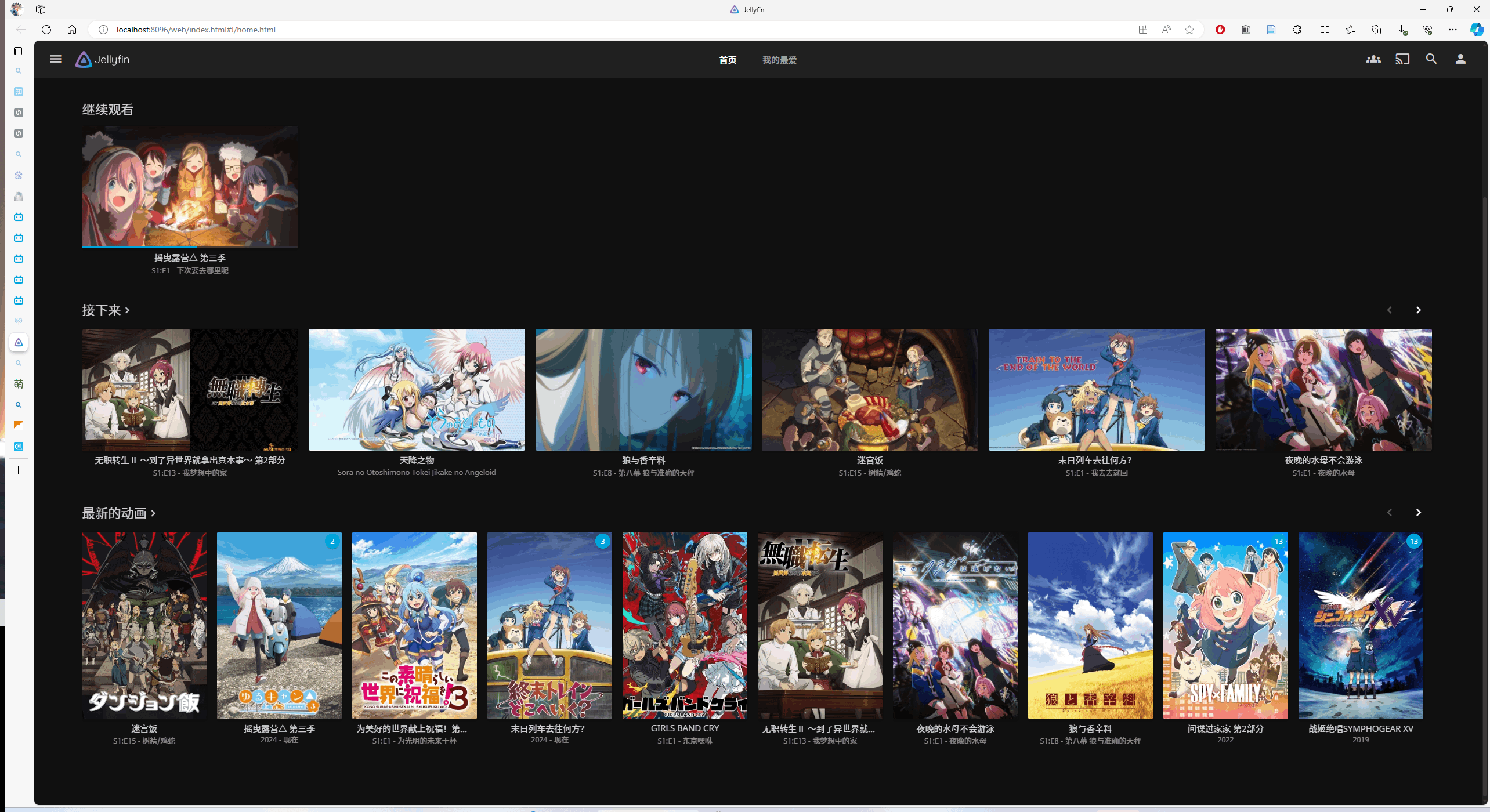Viewport: 1490px width, 812px height.
Task: Add this page to browser favorites star
Action: [x=1189, y=30]
